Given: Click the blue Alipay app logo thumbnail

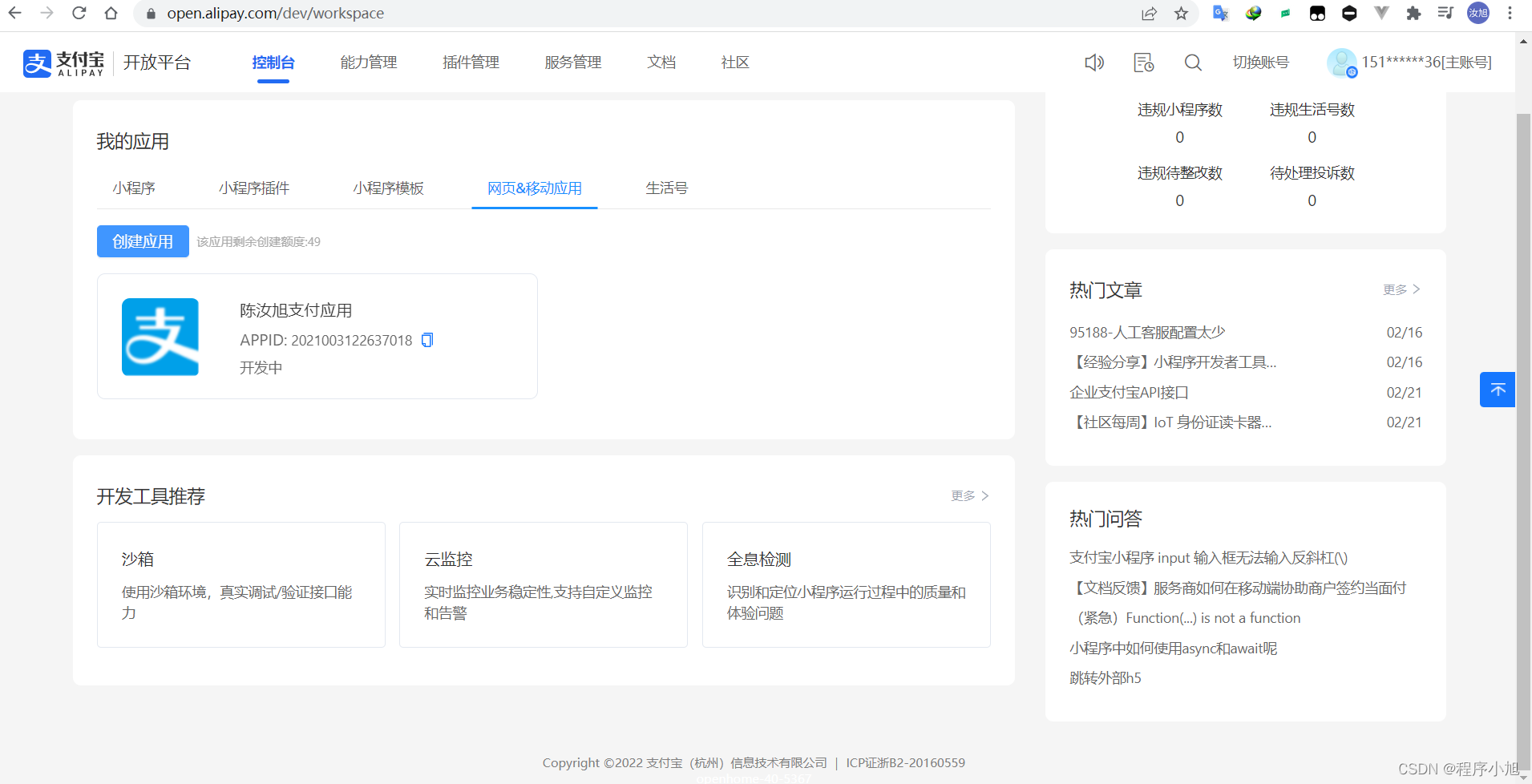Looking at the screenshot, I should tap(160, 337).
